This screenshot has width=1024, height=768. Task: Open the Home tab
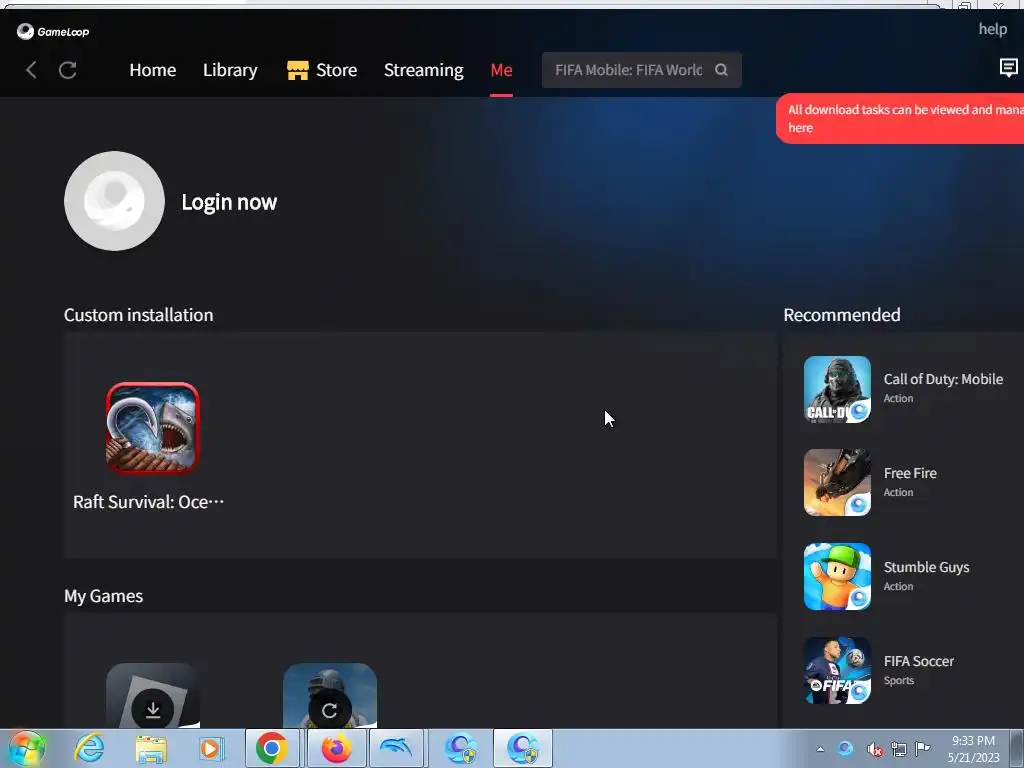point(153,70)
